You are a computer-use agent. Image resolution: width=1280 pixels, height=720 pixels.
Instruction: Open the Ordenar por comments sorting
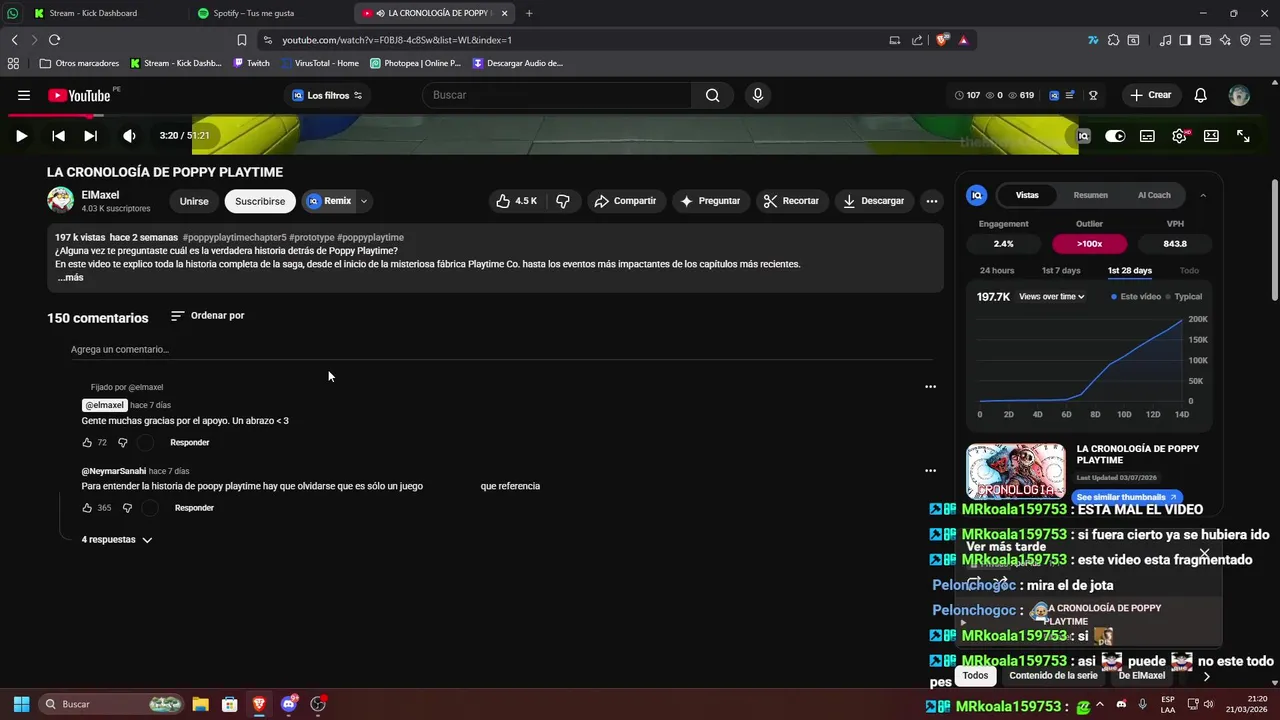pyautogui.click(x=208, y=316)
